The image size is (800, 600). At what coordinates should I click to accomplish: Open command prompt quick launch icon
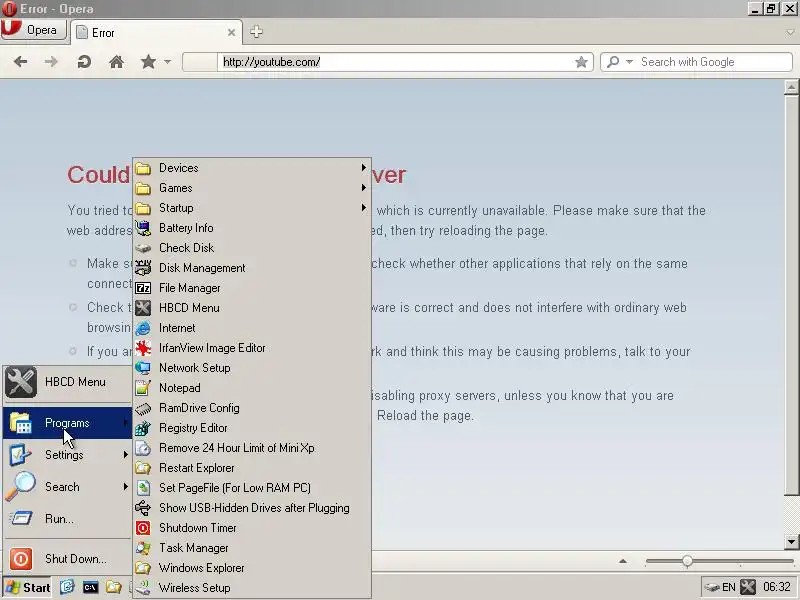coord(90,587)
